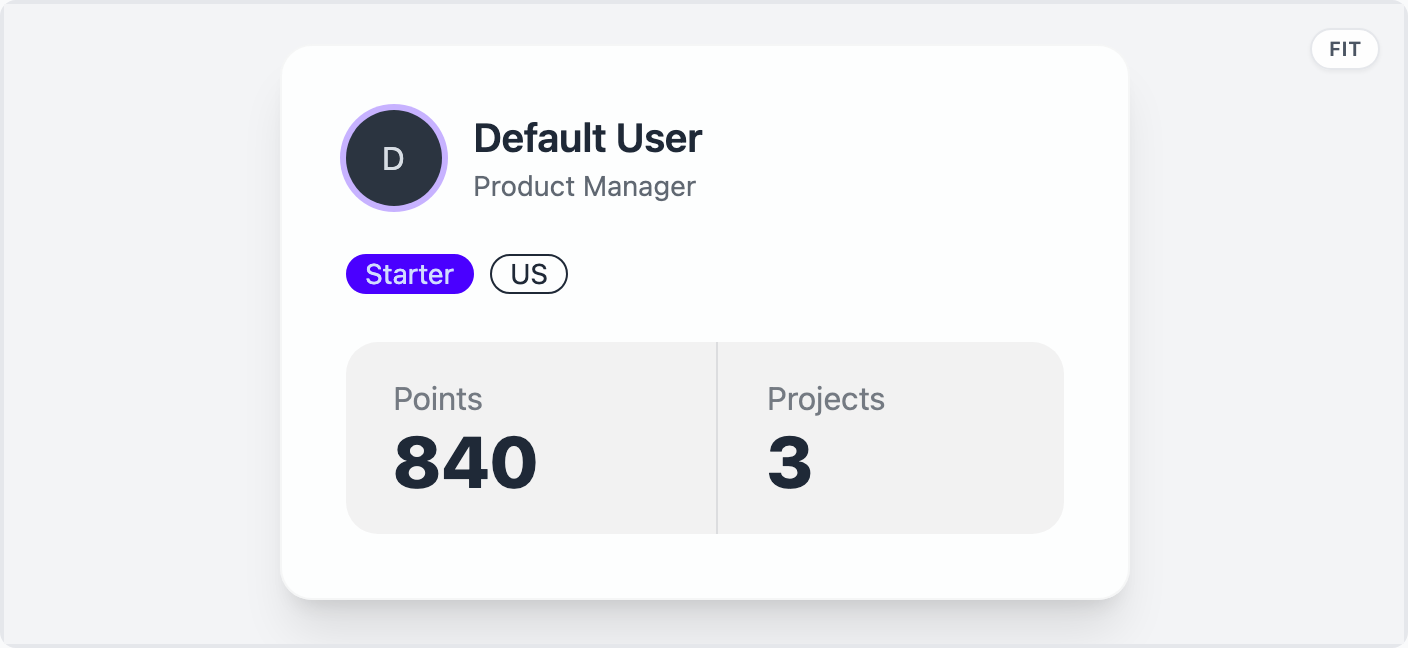Click the letter 'S' in the Starter badge
1408x648 pixels.
pyautogui.click(x=373, y=274)
